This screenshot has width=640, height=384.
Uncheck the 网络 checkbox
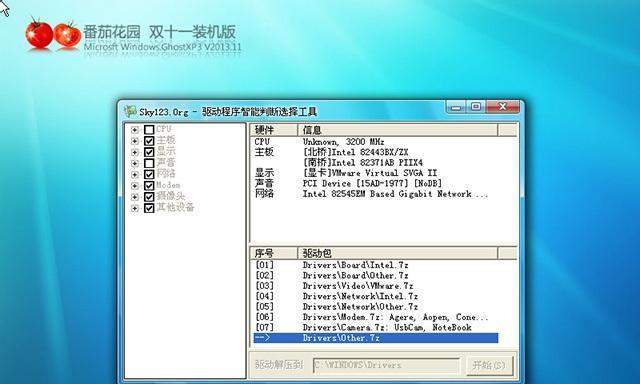pyautogui.click(x=149, y=174)
